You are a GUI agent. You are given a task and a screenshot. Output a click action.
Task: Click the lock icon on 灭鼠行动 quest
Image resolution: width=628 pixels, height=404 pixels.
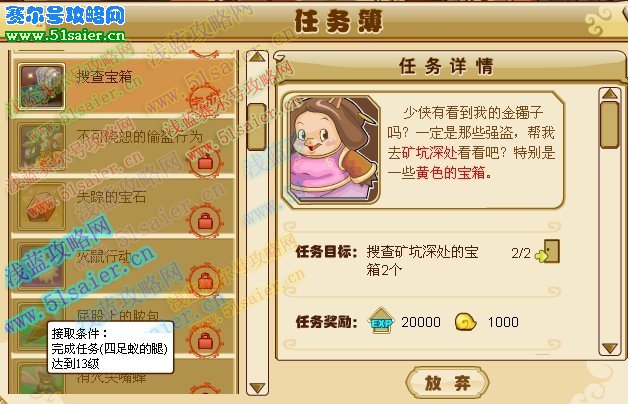(205, 280)
